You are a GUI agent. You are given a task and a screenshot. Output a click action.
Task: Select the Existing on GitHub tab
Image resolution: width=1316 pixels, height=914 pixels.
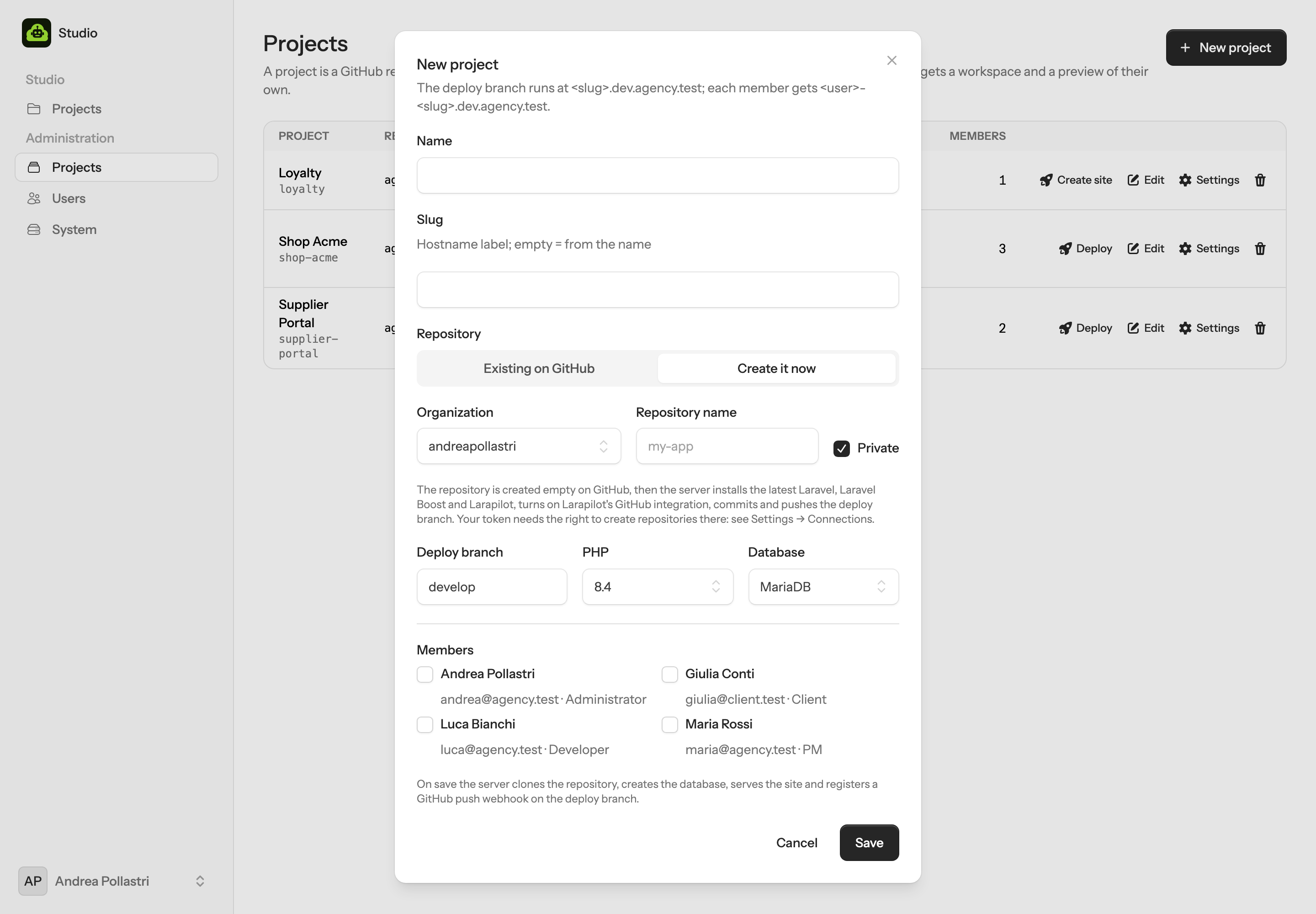[x=539, y=368]
